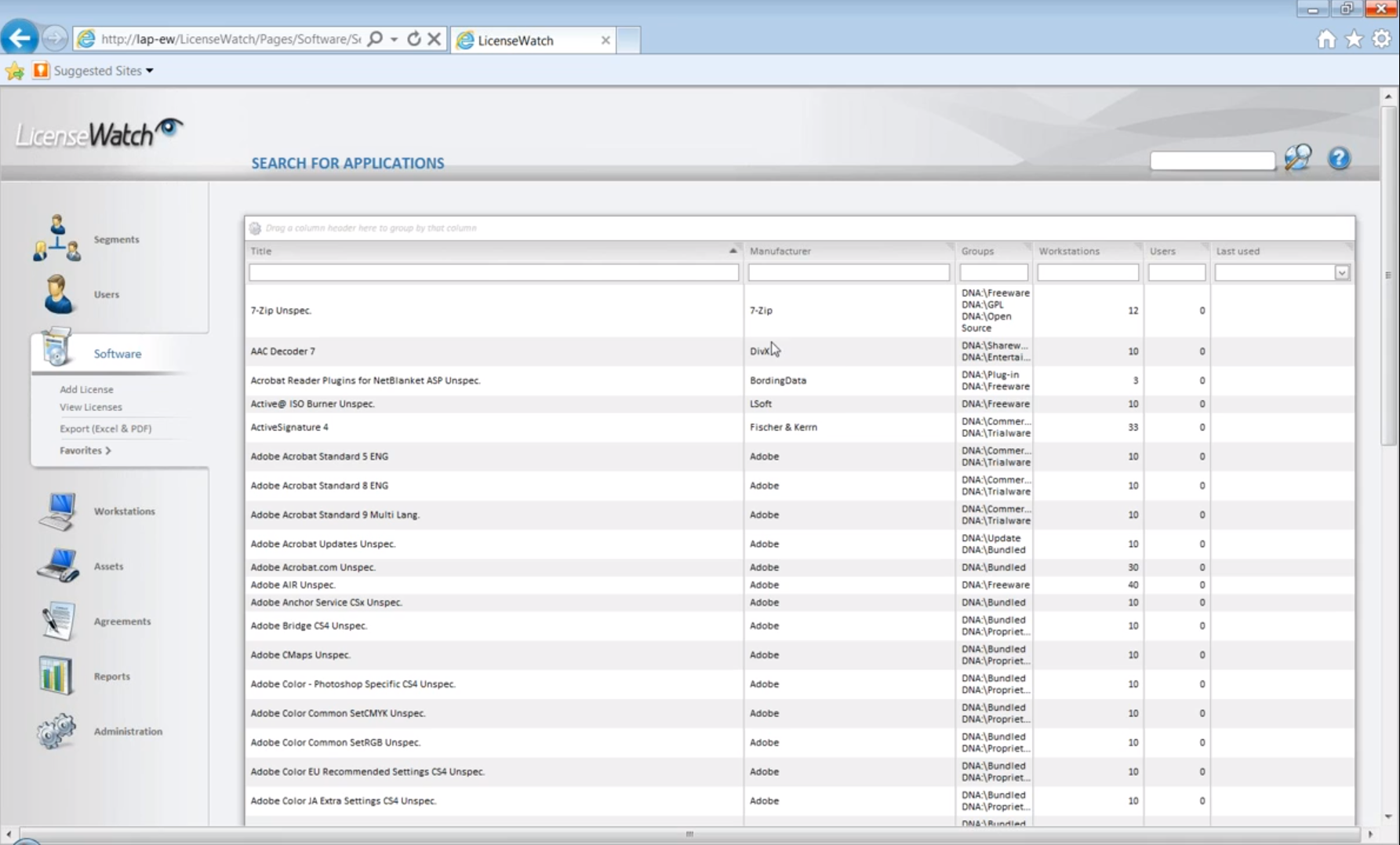Click the Suggested Sites orange icon
Screen dimensions: 1400x845
pyautogui.click(x=41, y=71)
